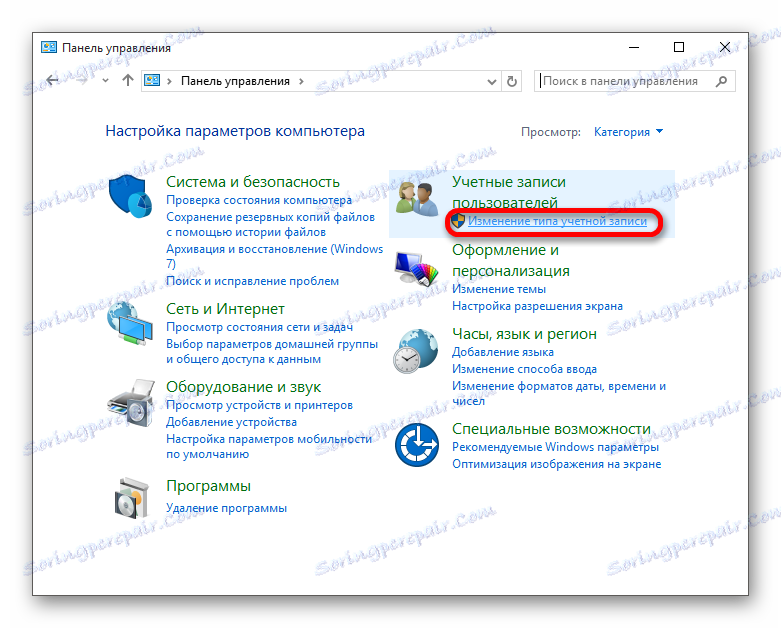This screenshot has width=781, height=628.
Task: Open recent locations dropdown arrow
Action: (x=105, y=80)
